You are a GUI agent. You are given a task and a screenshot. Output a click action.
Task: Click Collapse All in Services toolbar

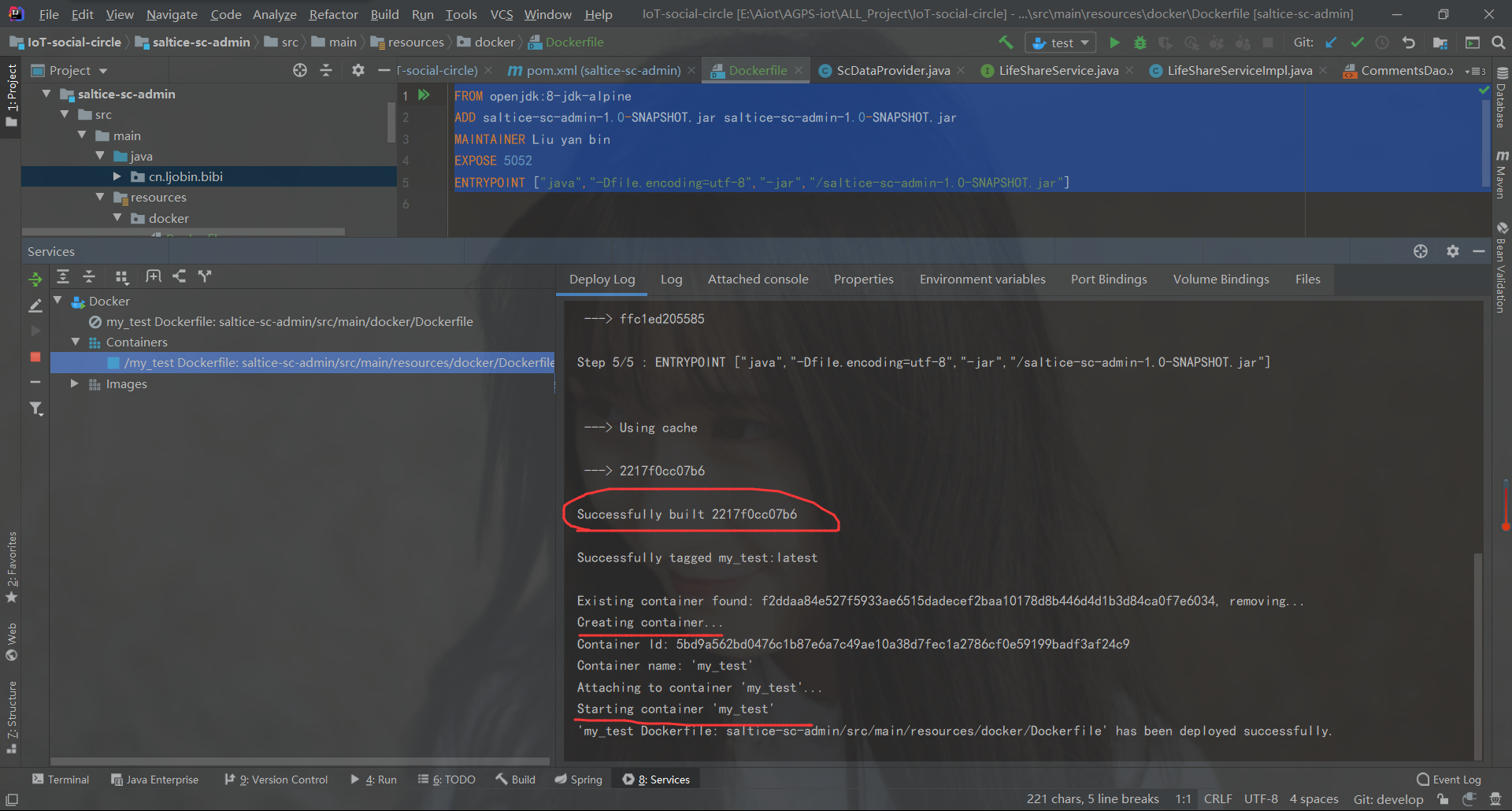pyautogui.click(x=89, y=276)
